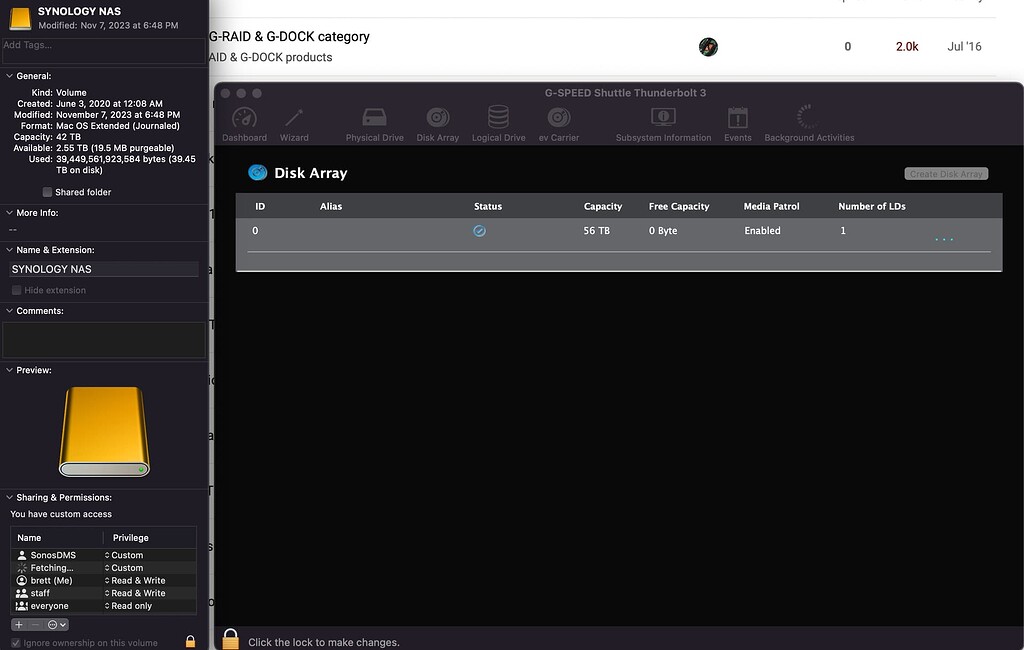Open the three-dot menu on disk array row
The image size is (1024, 650).
(943, 240)
